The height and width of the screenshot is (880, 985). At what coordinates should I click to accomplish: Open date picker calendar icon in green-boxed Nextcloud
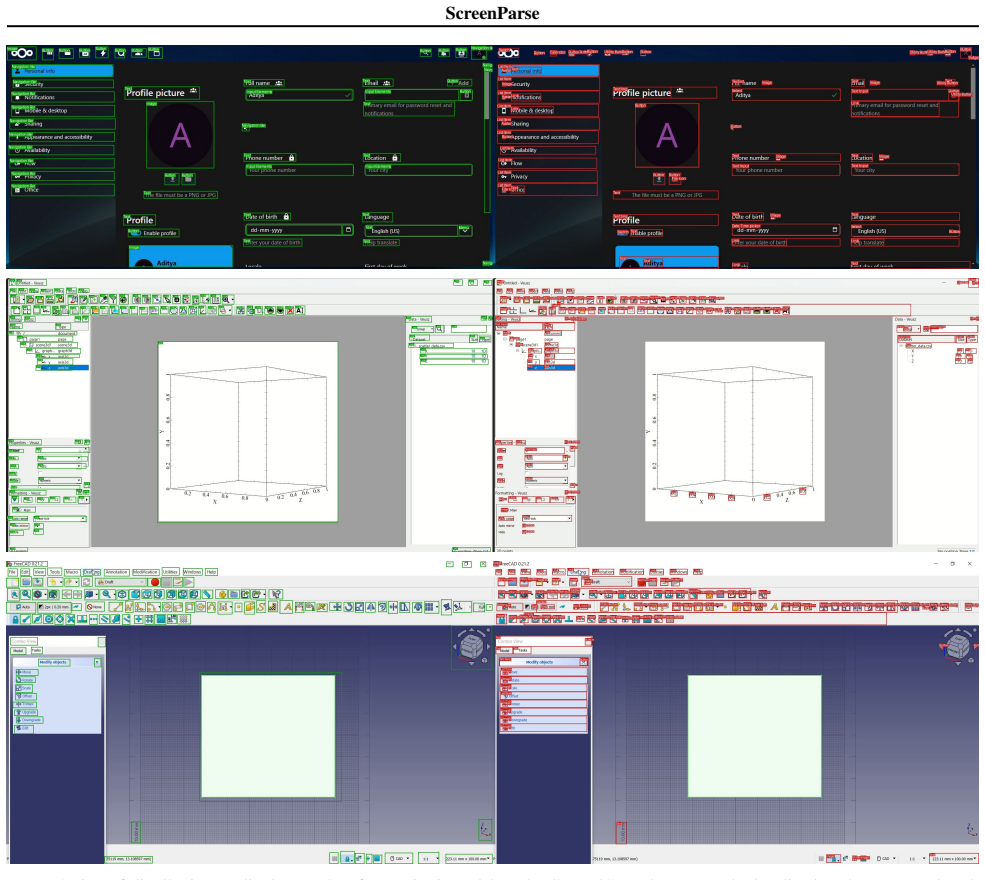(x=348, y=230)
